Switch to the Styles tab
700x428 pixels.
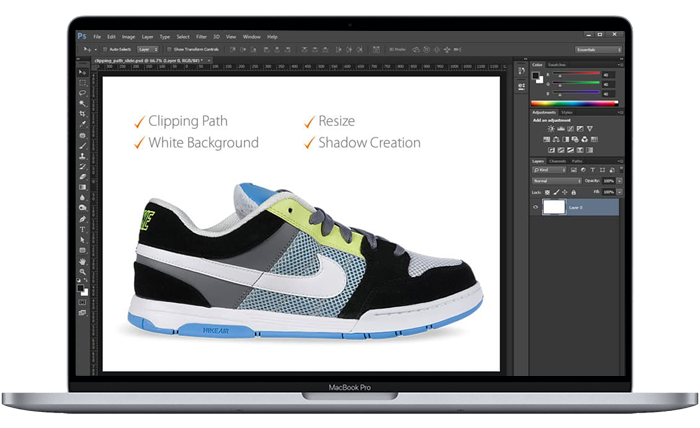[x=567, y=112]
